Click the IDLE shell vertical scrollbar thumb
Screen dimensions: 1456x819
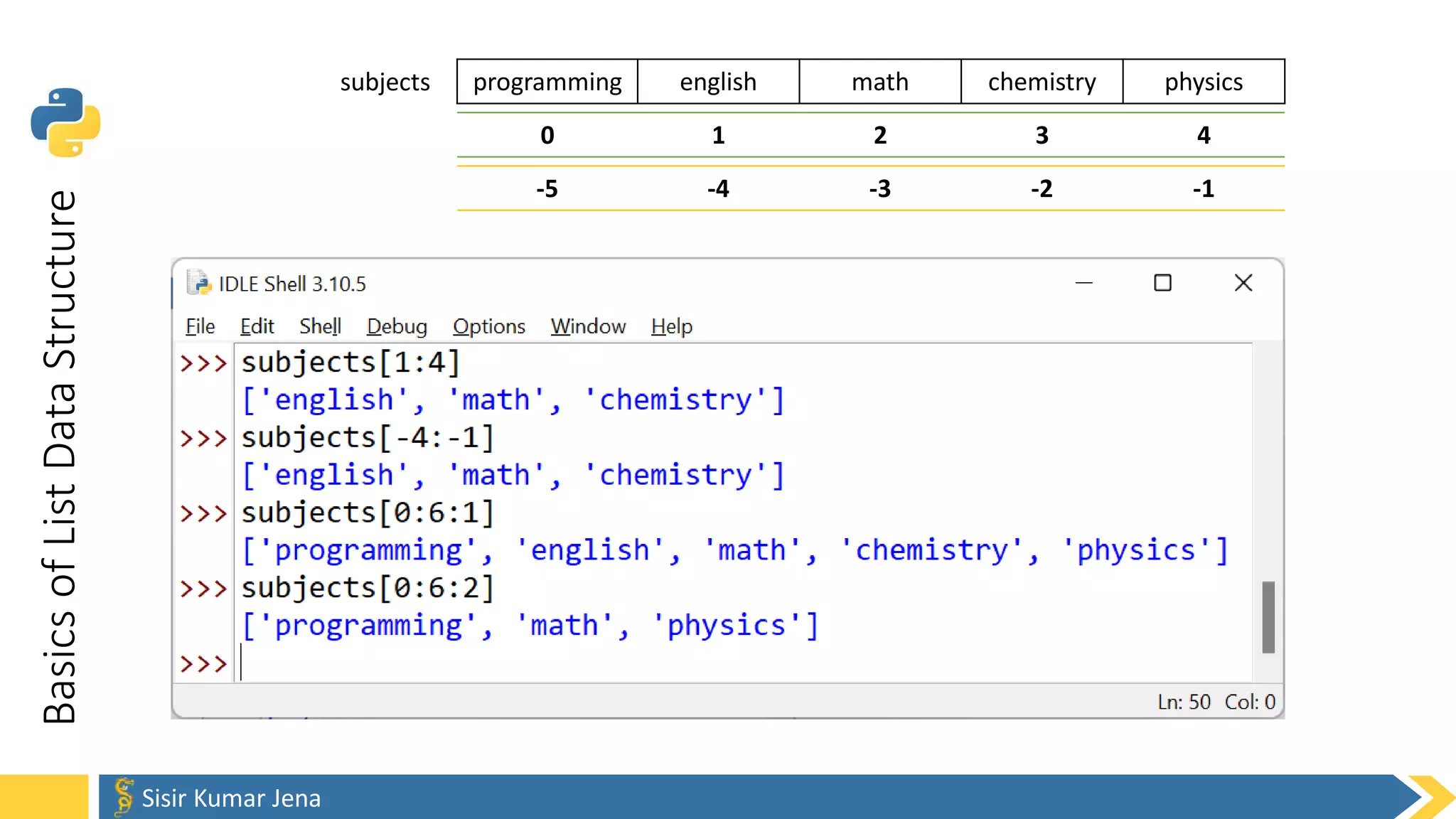(1268, 617)
